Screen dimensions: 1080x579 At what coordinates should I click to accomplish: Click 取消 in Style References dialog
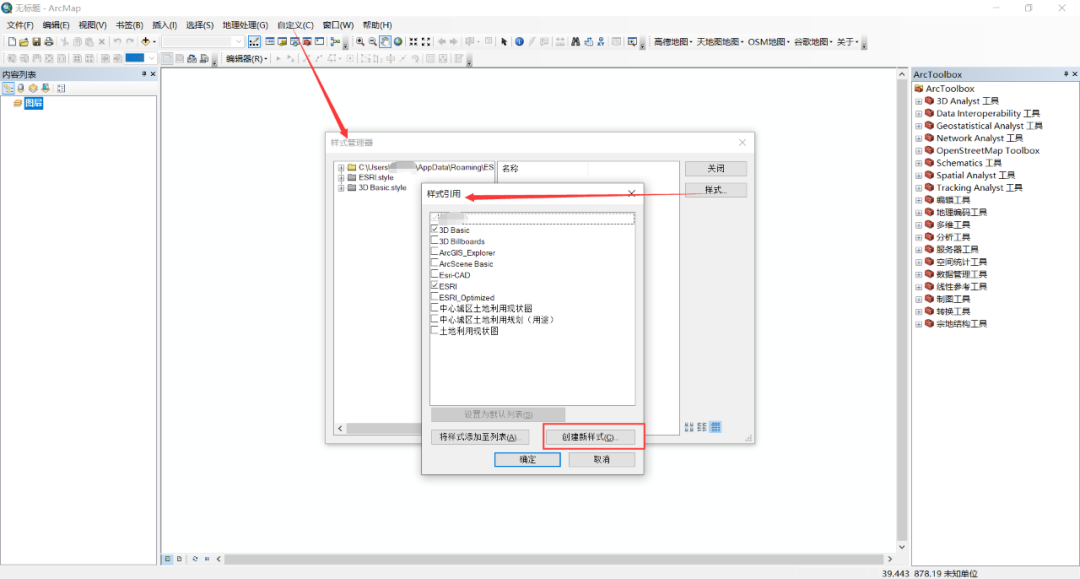pyautogui.click(x=601, y=459)
